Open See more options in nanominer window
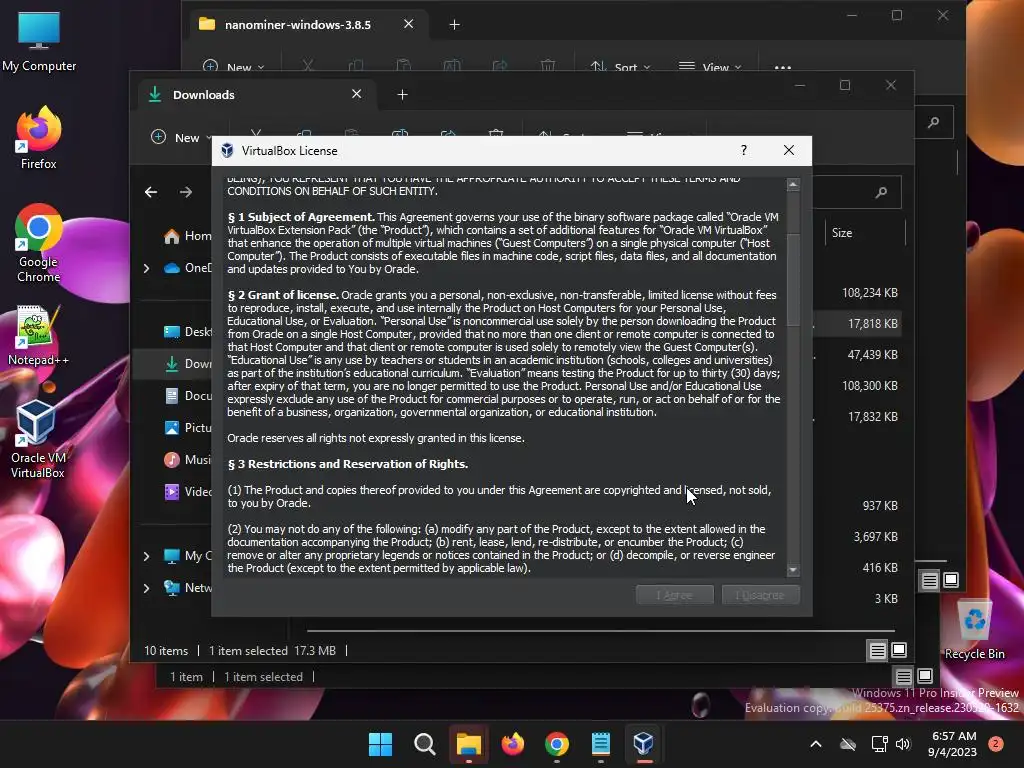 point(782,67)
